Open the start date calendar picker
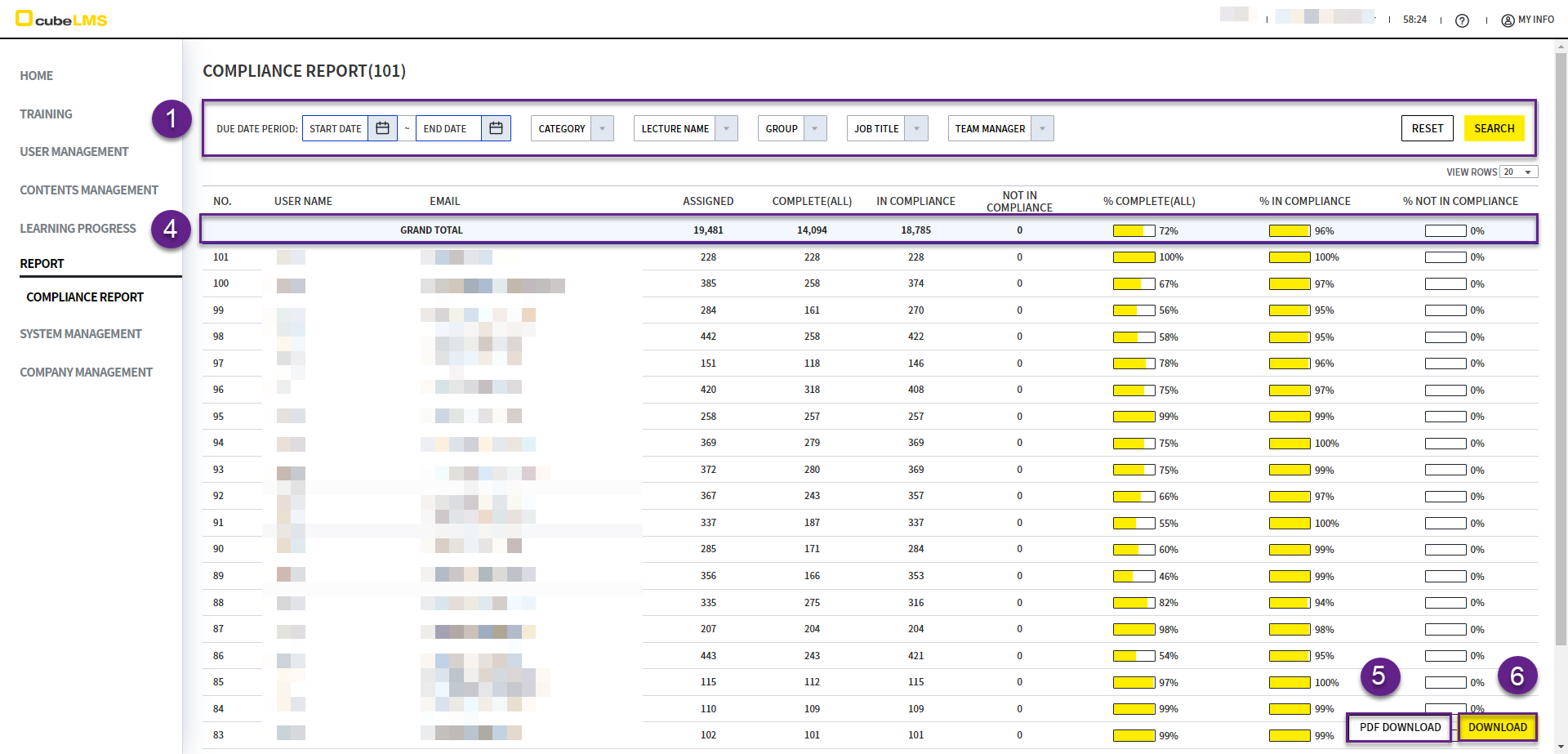This screenshot has height=754, width=1568. 382,128
